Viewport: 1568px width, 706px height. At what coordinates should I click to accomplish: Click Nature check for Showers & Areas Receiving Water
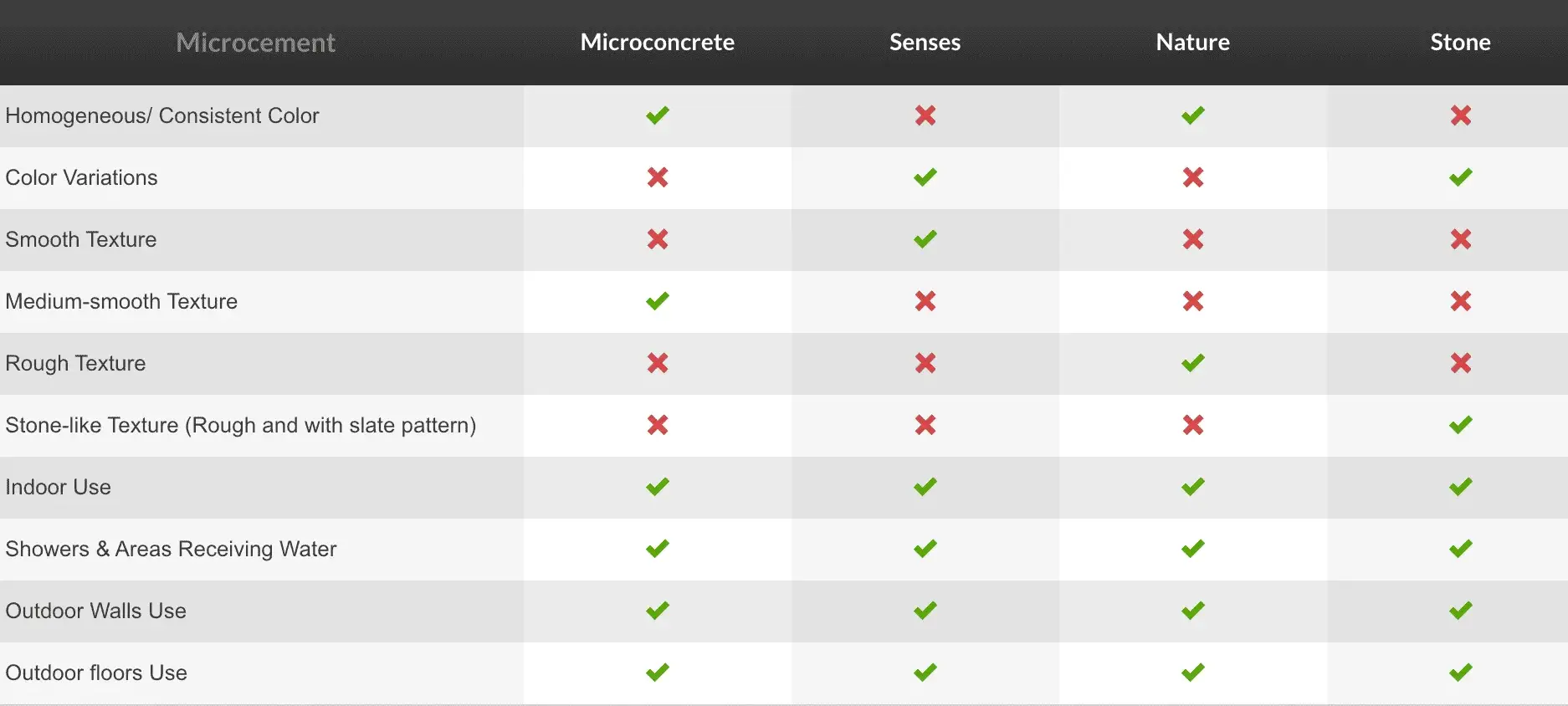point(1193,549)
